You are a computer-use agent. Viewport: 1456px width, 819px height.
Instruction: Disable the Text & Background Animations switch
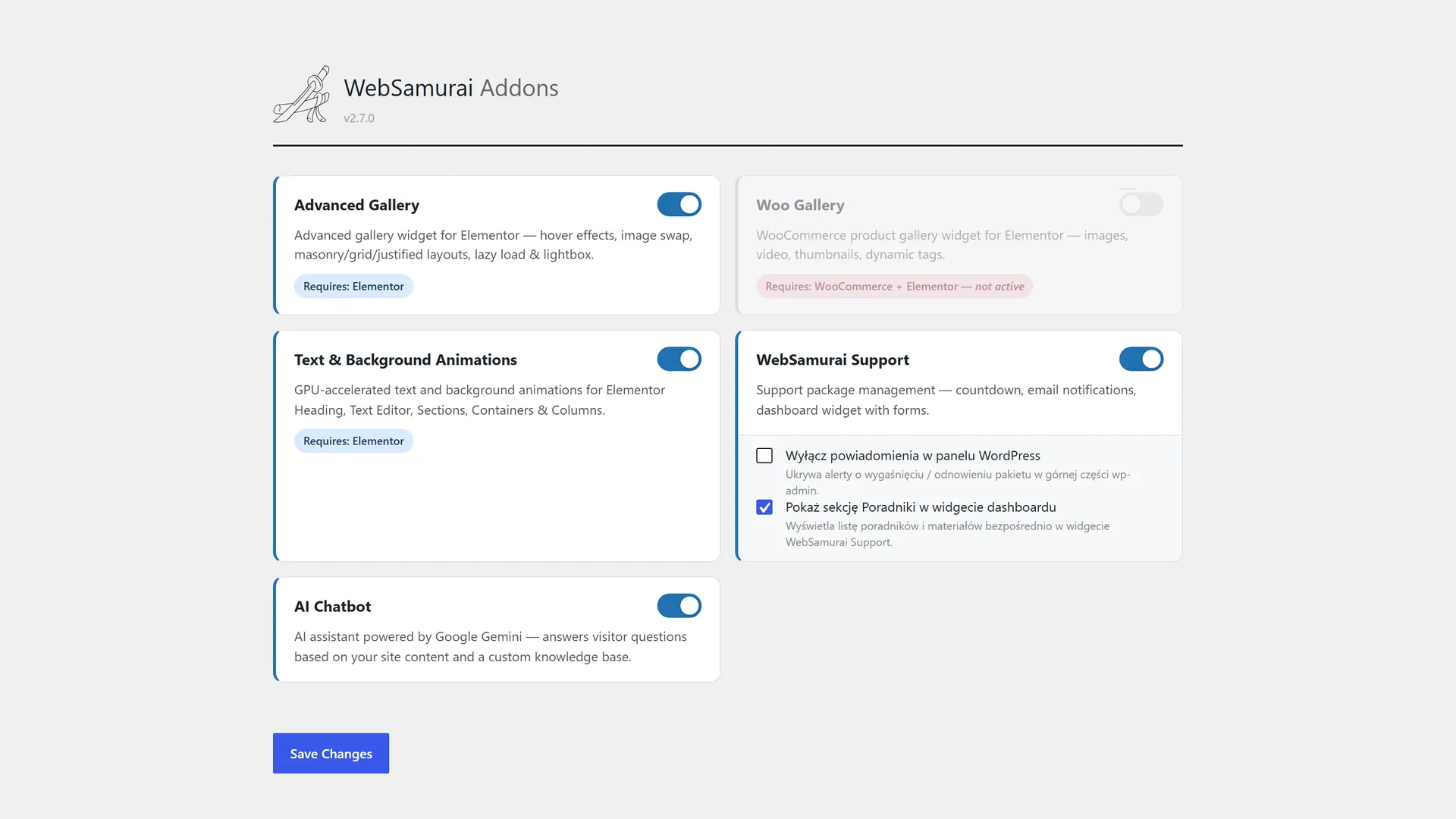pos(679,359)
